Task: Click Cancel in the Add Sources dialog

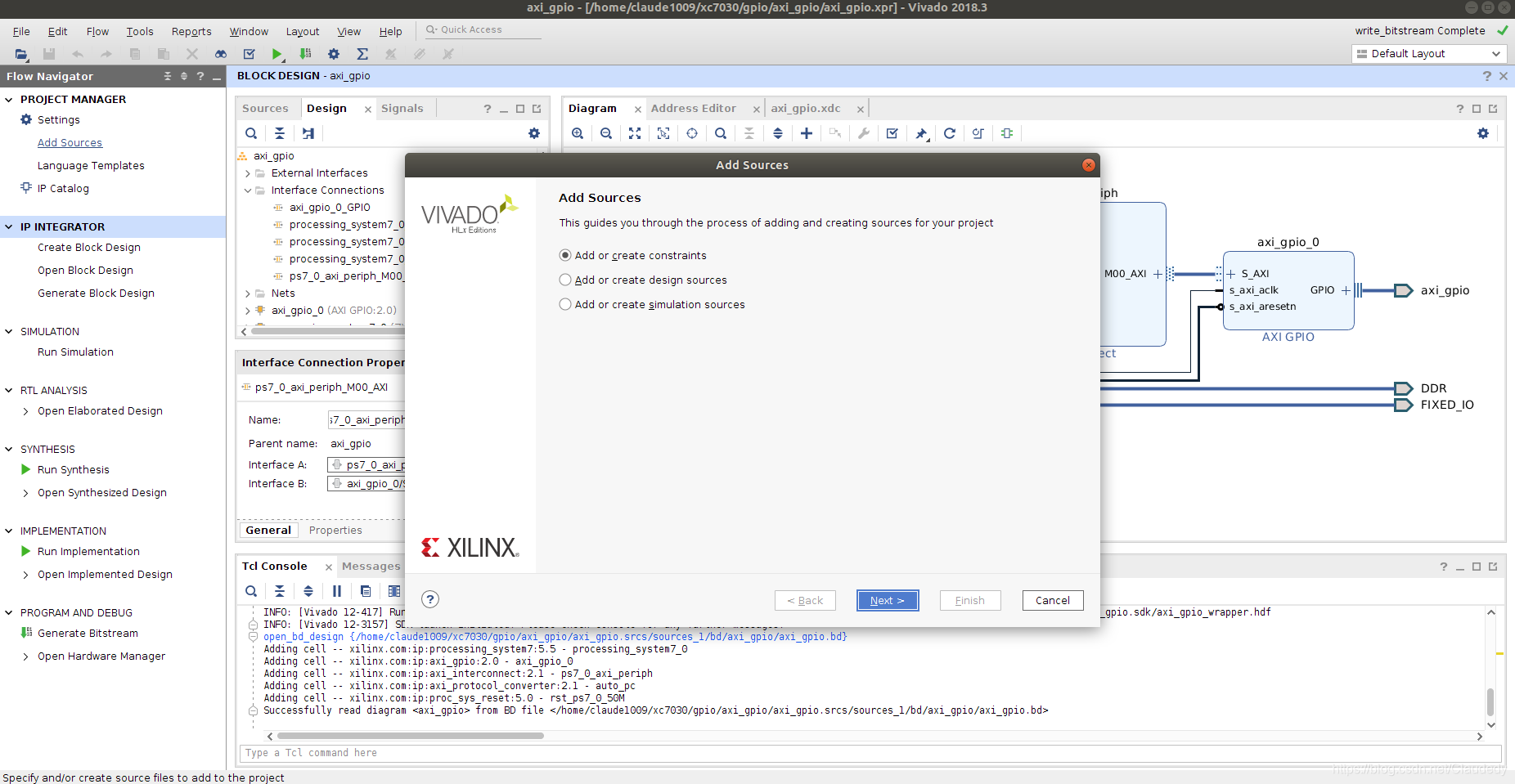Action: 1053,600
